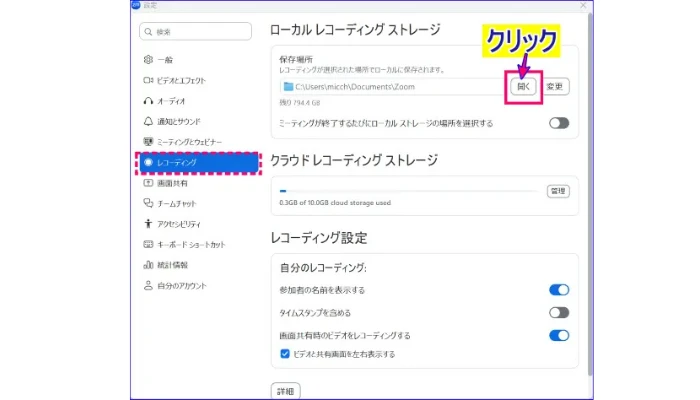Image resolution: width=700 pixels, height=400 pixels.
Task: Click the 0.3GB of 10.0GB cloud storage used text
Action: [x=335, y=203]
